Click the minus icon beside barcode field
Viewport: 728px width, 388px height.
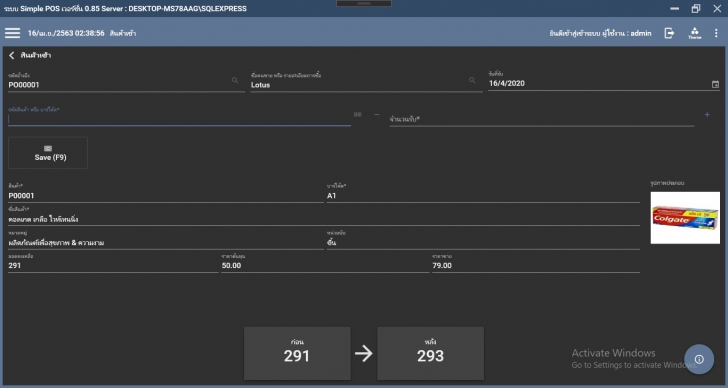click(377, 114)
